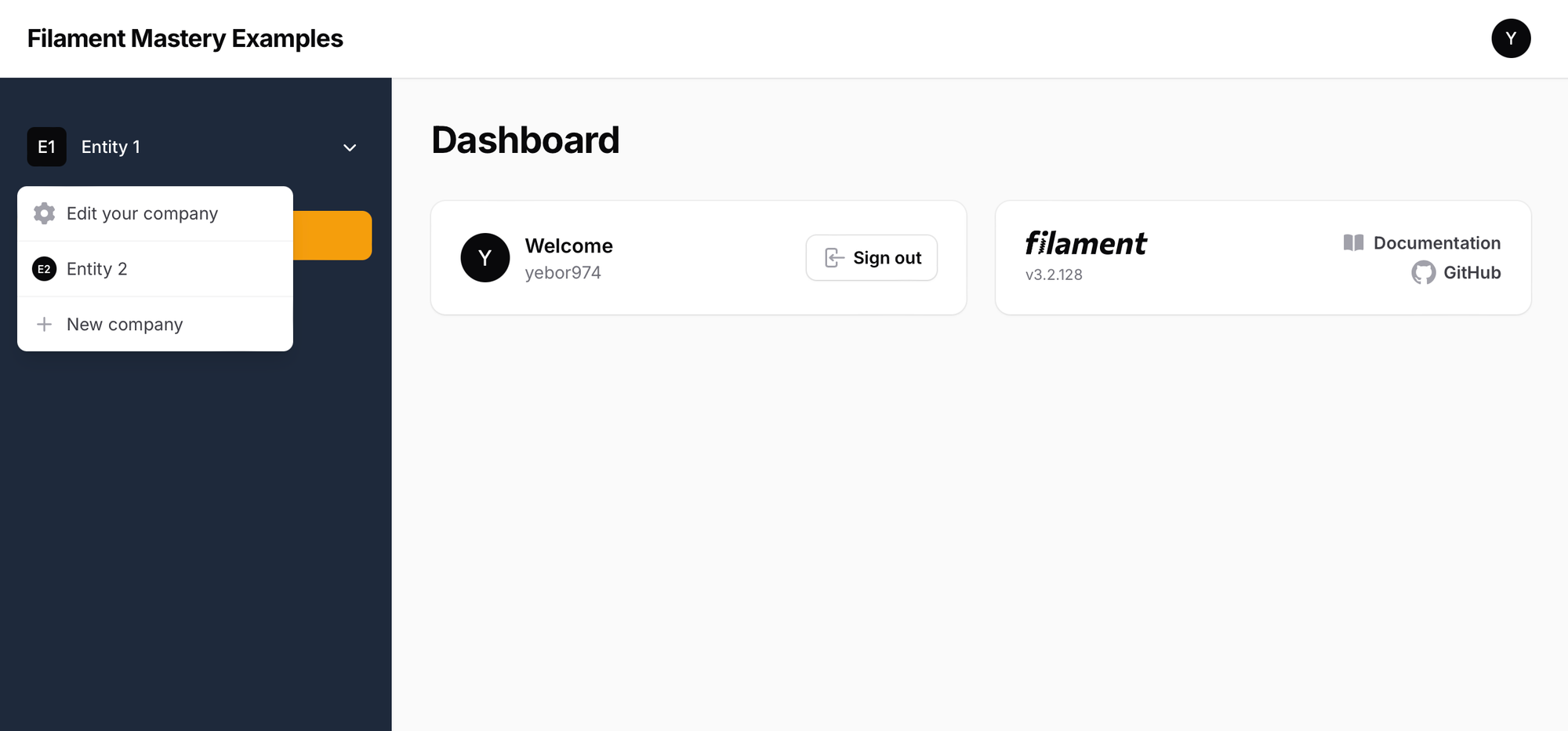Click the sign out arrow icon
Viewport: 1568px width, 731px height.
point(833,257)
